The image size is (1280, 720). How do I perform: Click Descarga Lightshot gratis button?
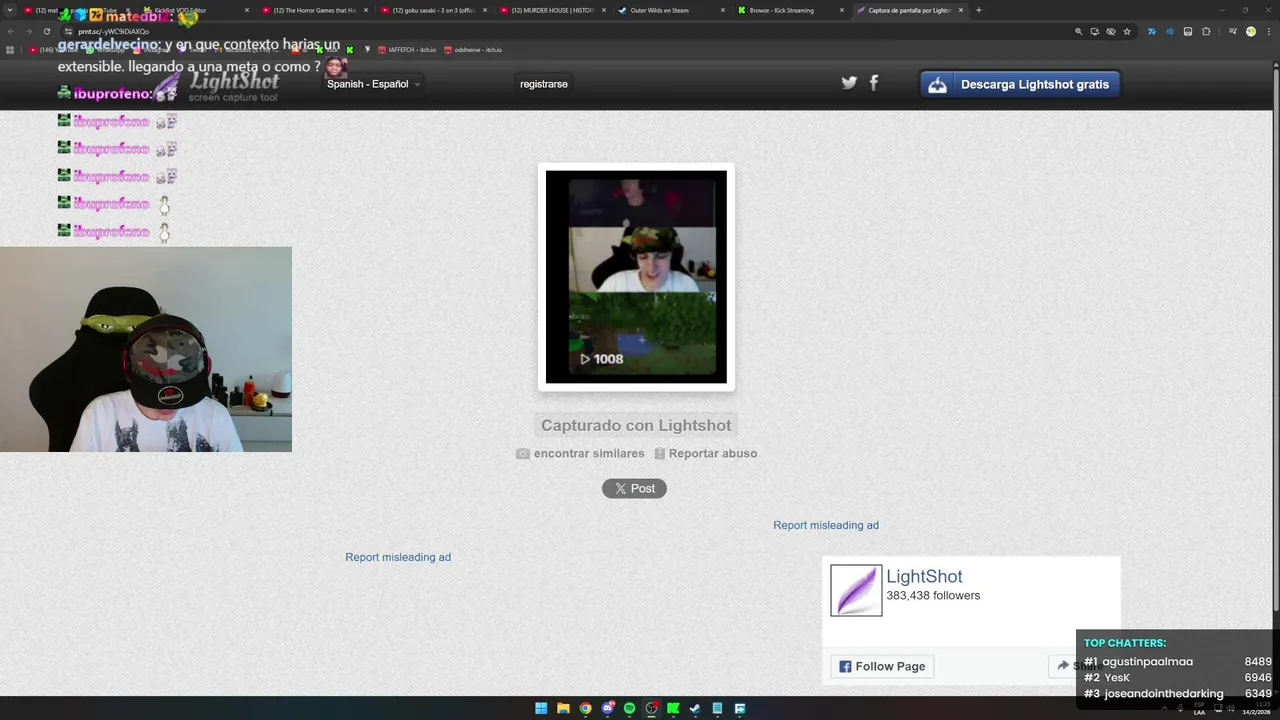pos(1020,85)
